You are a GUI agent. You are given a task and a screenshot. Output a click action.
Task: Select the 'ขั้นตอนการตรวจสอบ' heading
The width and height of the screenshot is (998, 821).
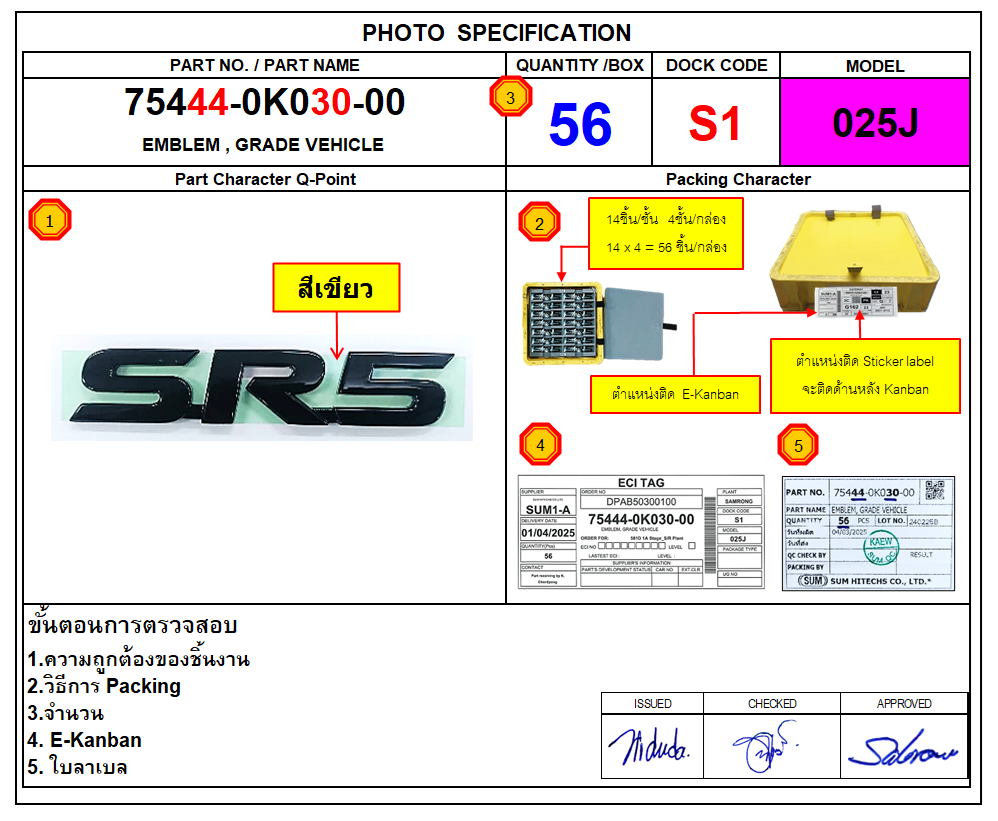132,625
